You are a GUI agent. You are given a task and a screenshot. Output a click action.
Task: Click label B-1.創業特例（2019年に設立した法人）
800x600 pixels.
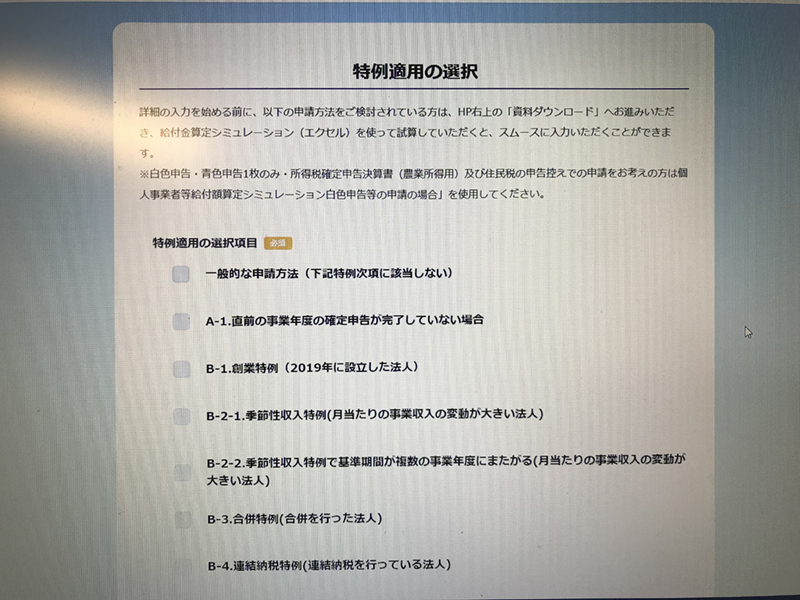coord(312,367)
